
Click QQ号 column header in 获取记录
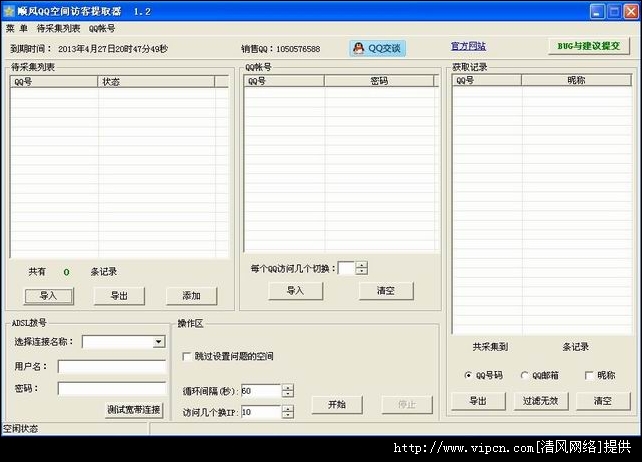(x=487, y=80)
